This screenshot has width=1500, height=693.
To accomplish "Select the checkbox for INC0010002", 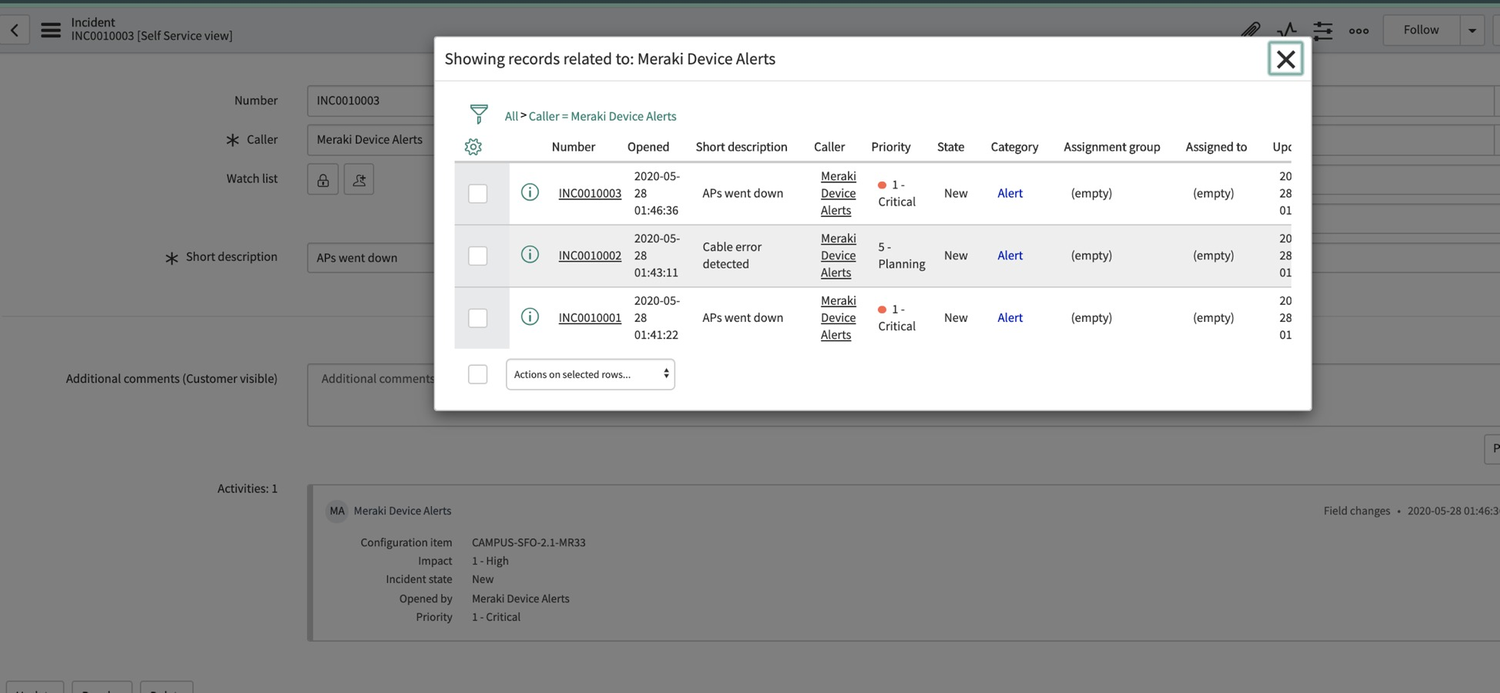I will (478, 255).
